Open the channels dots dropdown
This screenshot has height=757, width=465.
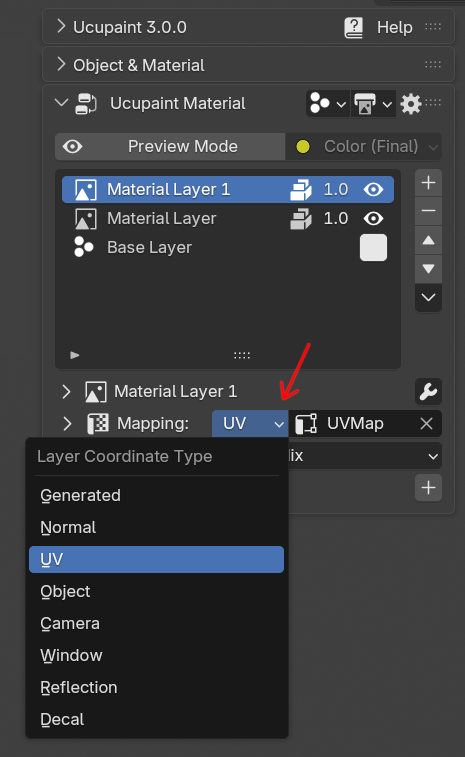pyautogui.click(x=327, y=103)
